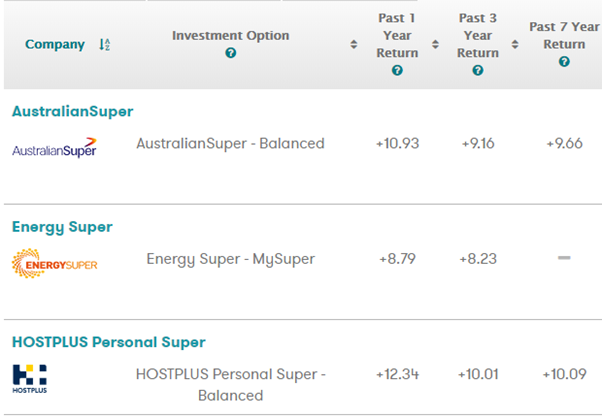Click the Energy Super sun logo

click(54, 263)
